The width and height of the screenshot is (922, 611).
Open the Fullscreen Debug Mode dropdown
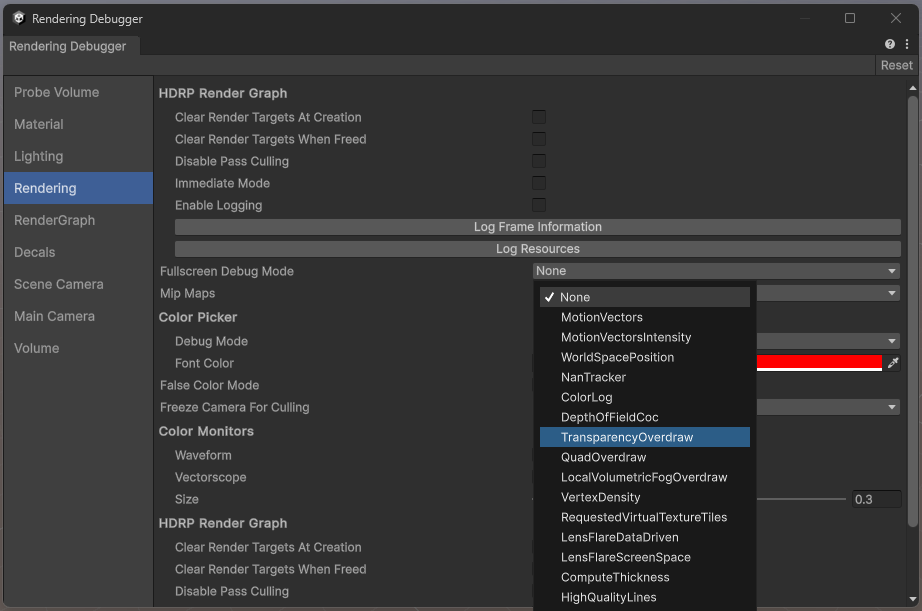click(716, 270)
